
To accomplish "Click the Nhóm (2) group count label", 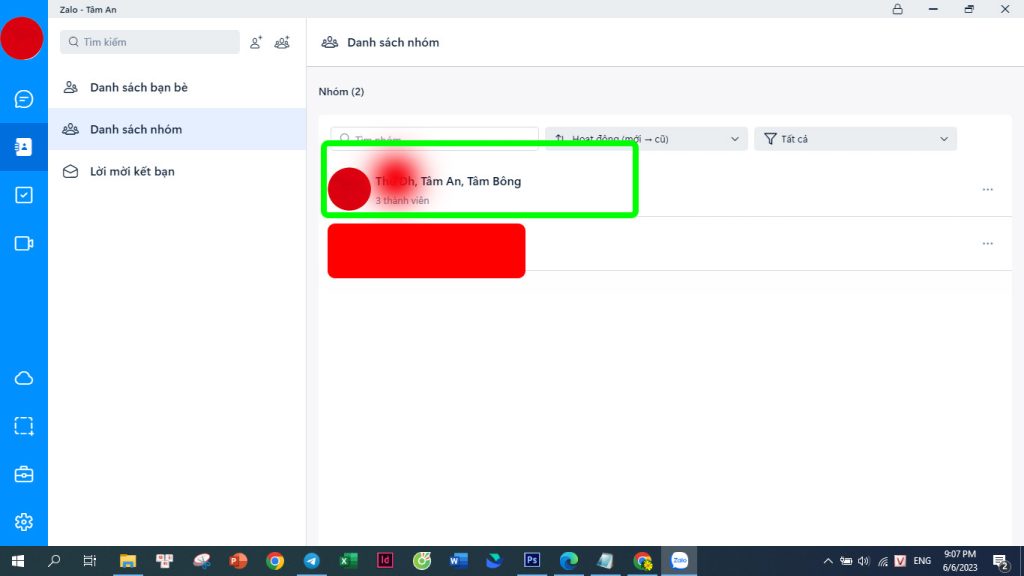I will point(342,91).
